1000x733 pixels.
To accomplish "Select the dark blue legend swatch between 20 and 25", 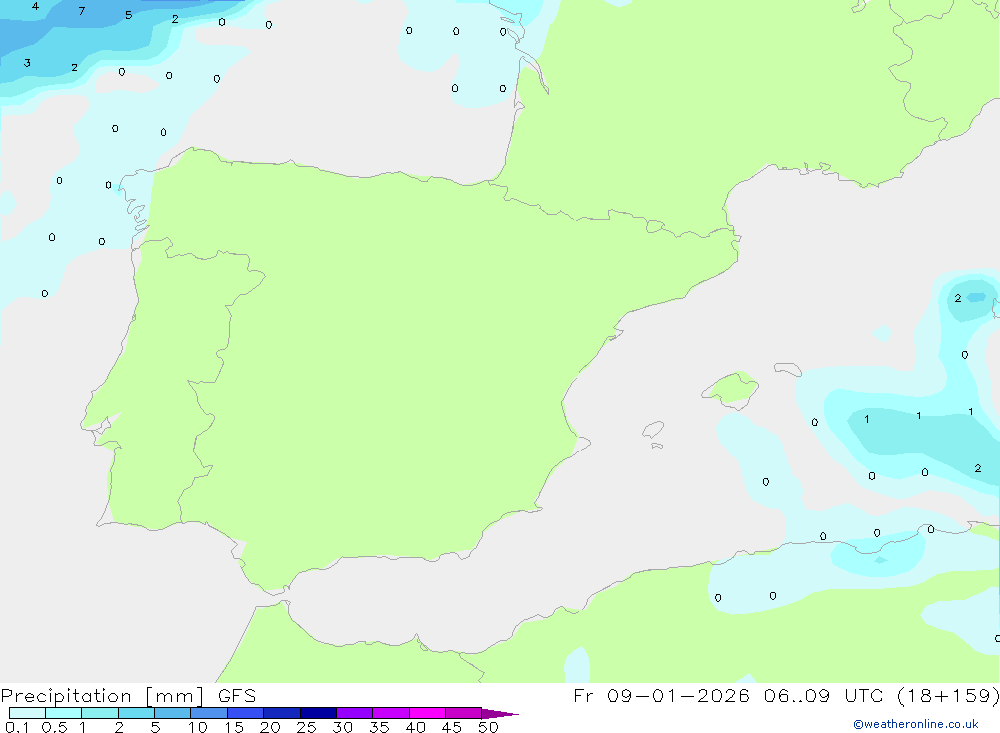I will (x=282, y=713).
